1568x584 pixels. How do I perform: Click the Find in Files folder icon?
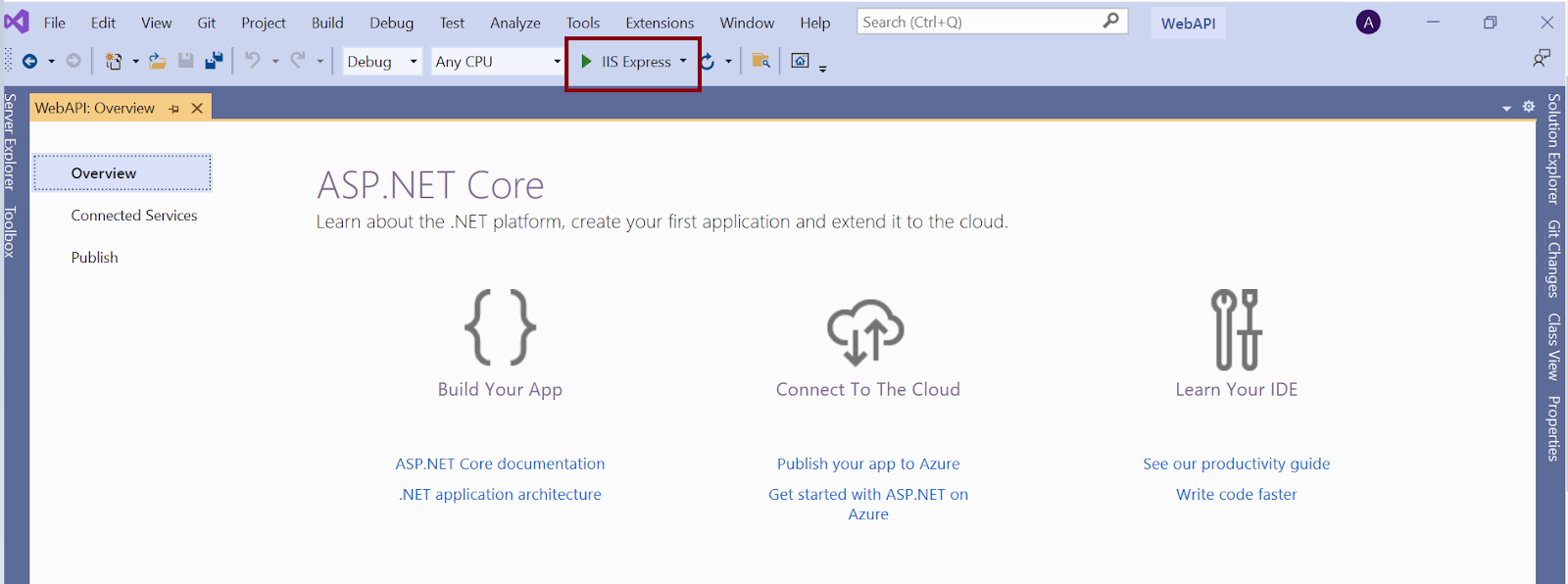pos(761,61)
